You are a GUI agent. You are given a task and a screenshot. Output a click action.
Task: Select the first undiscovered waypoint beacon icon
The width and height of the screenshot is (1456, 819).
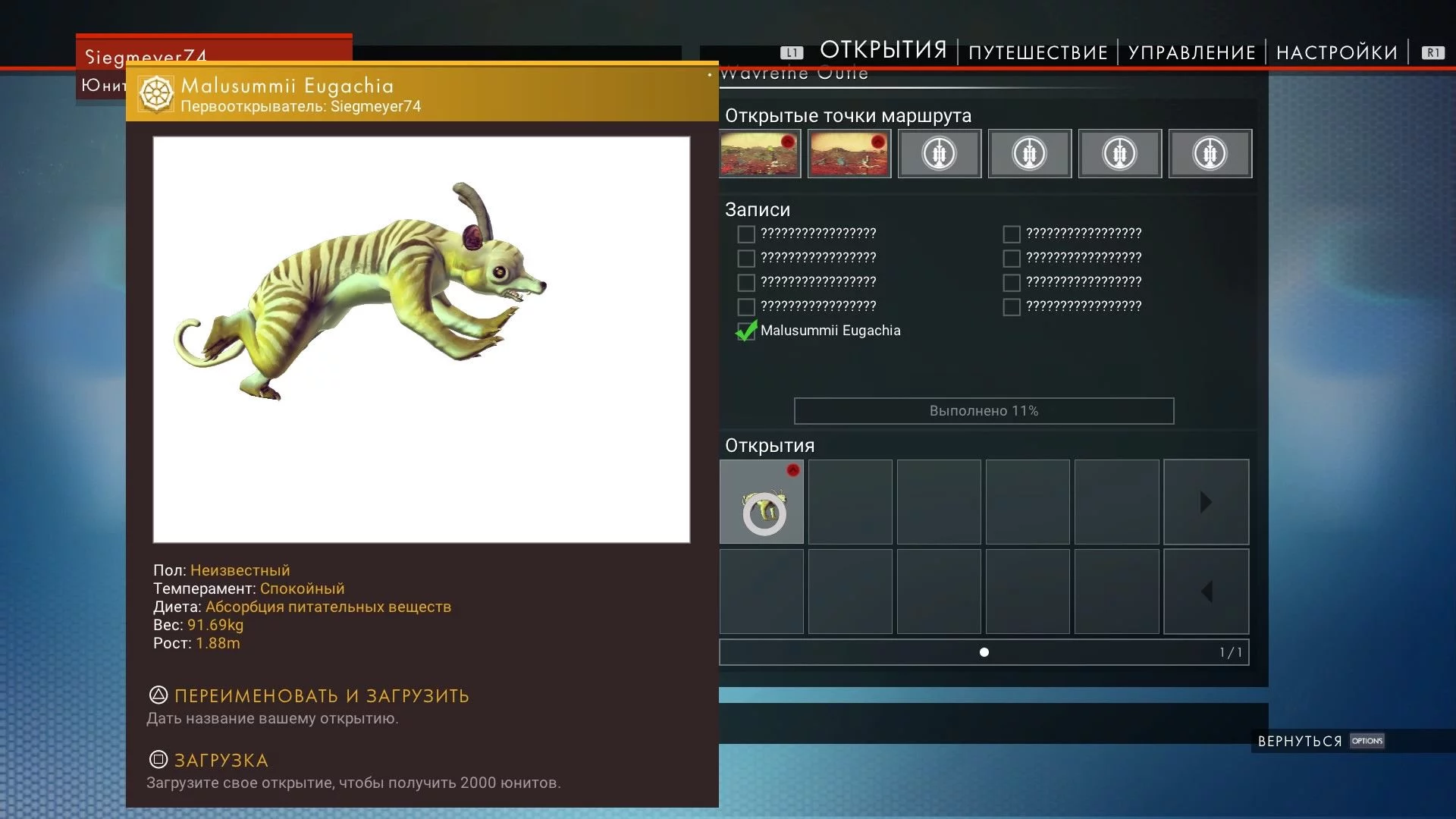[x=940, y=154]
